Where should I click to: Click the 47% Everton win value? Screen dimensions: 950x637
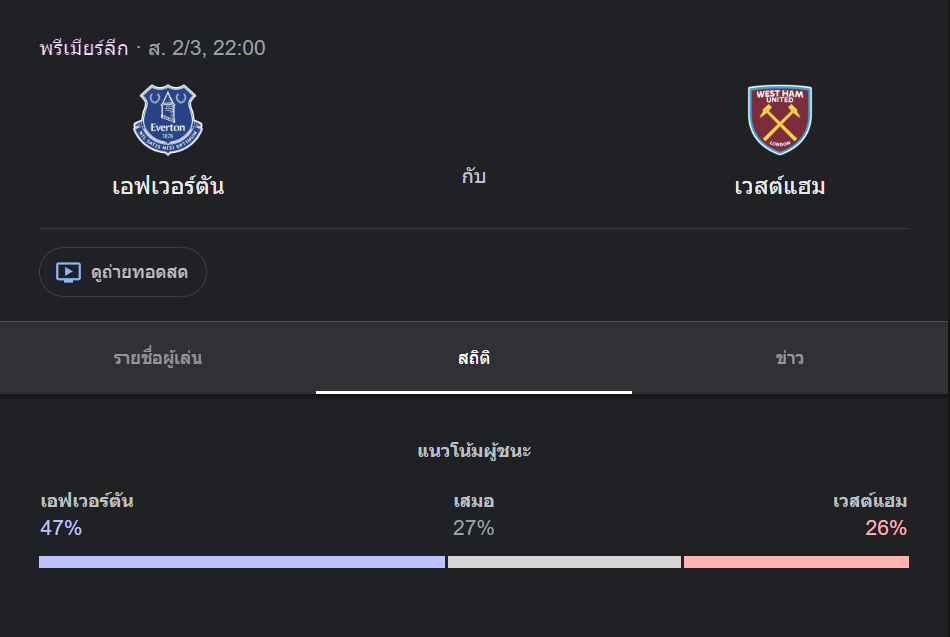pos(61,528)
